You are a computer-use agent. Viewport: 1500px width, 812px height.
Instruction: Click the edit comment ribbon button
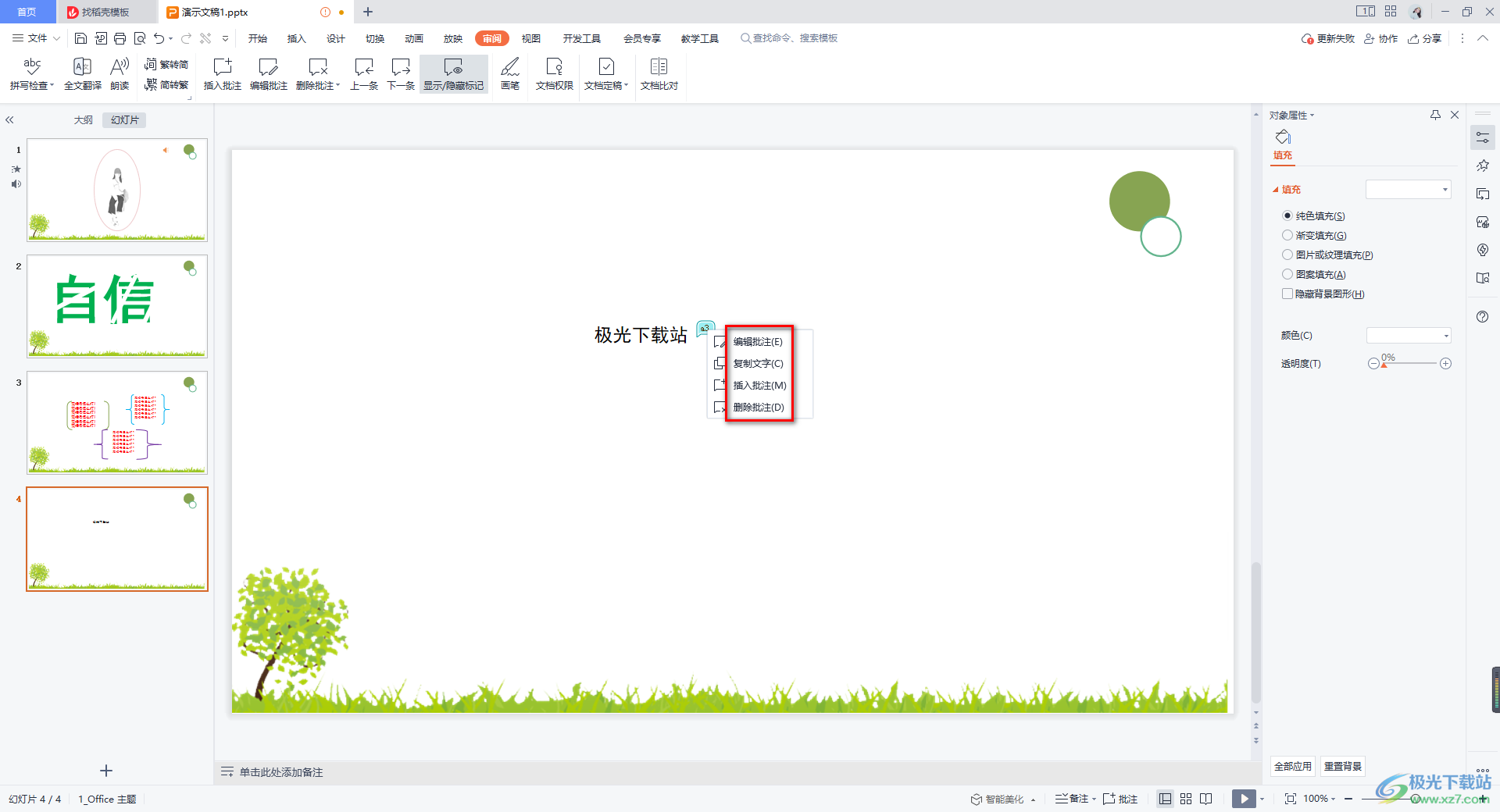(269, 74)
